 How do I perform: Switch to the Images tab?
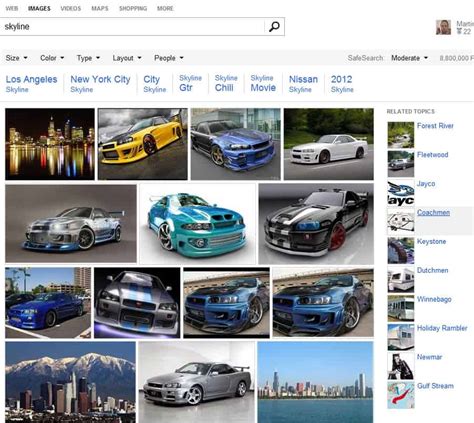pyautogui.click(x=39, y=8)
